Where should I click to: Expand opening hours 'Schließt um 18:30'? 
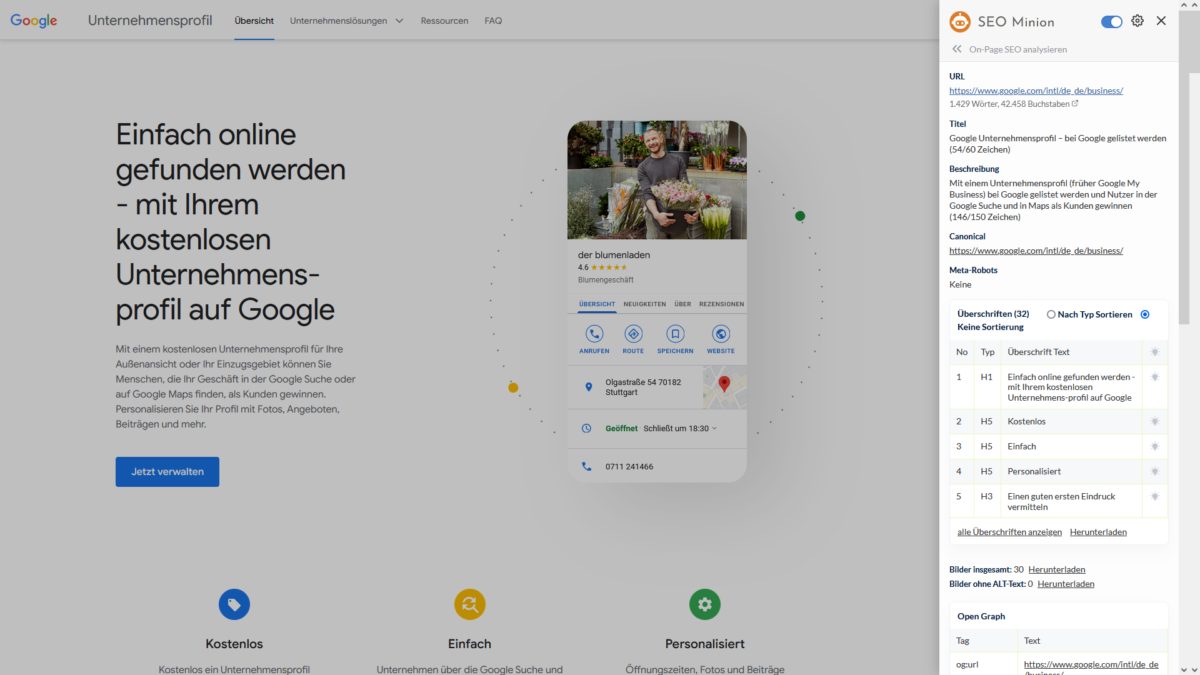click(680, 428)
